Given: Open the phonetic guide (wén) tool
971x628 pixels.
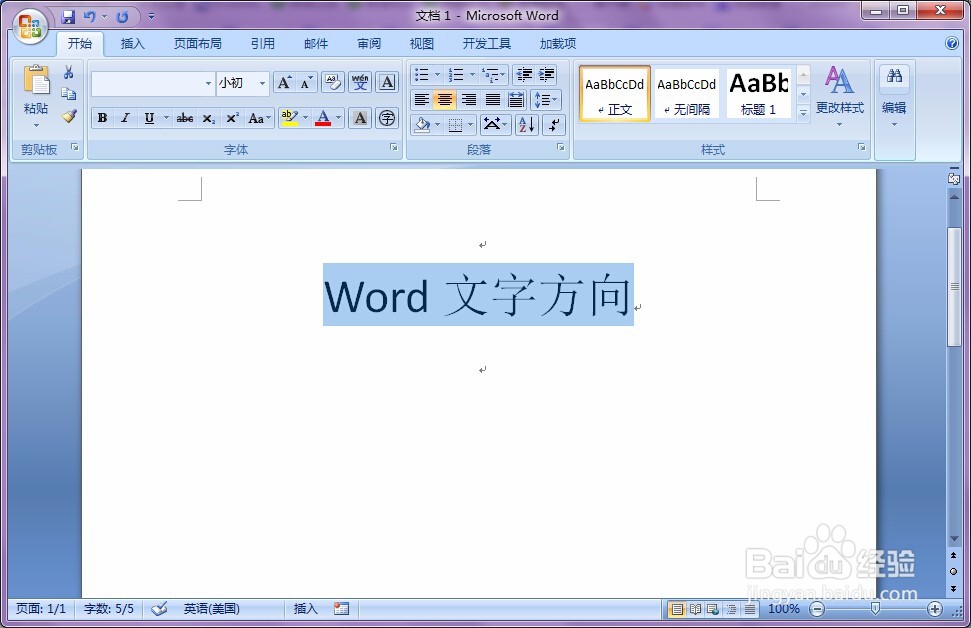Looking at the screenshot, I should pyautogui.click(x=360, y=82).
